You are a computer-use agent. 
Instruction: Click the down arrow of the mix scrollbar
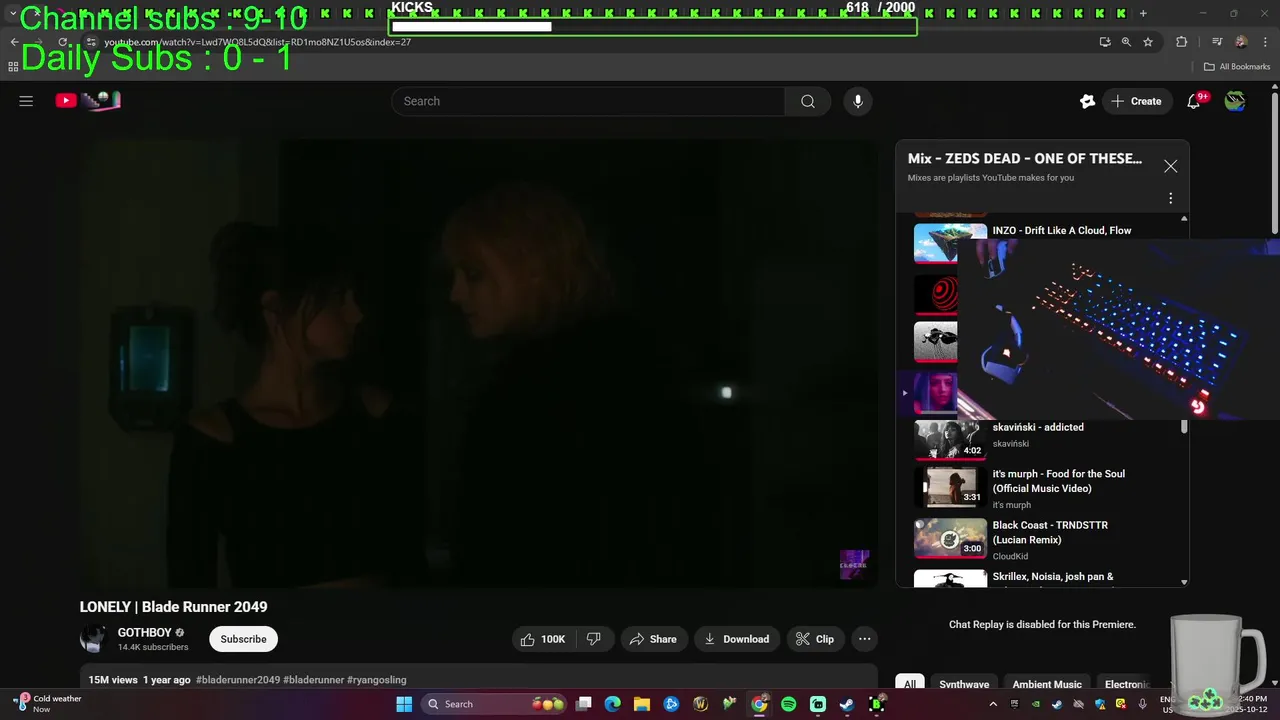point(1184,582)
